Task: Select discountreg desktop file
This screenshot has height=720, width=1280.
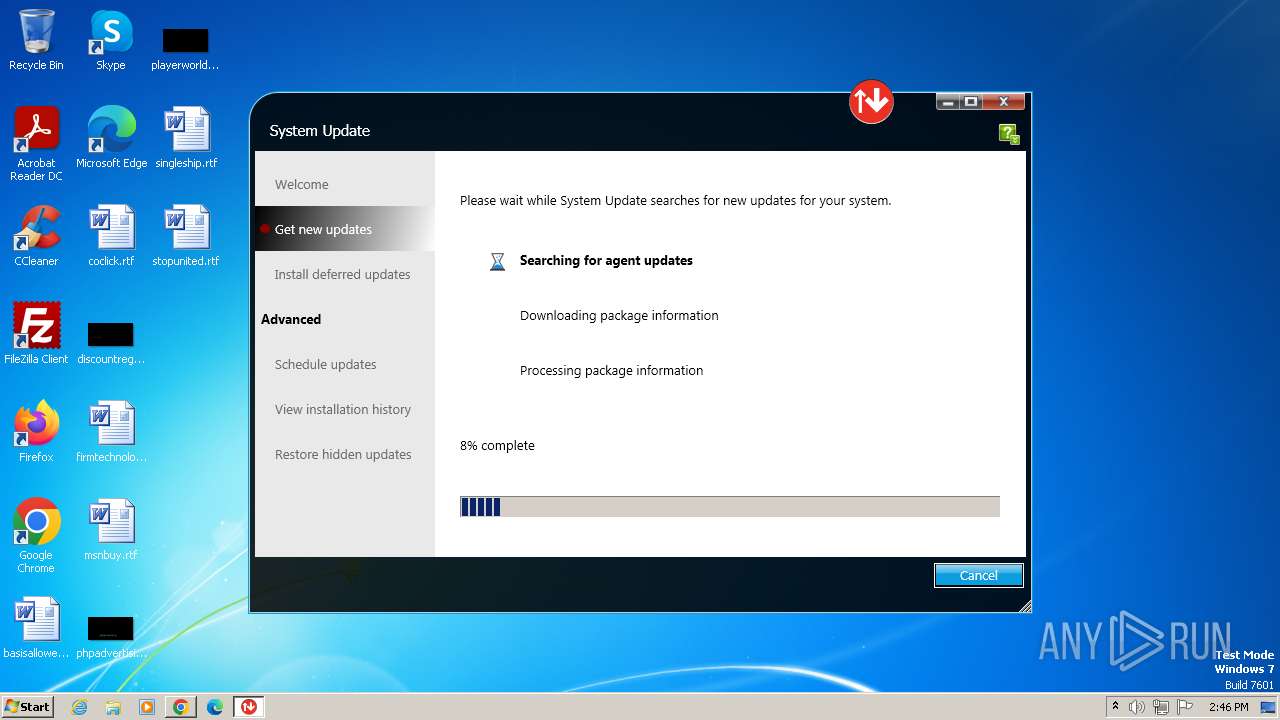Action: point(111,343)
